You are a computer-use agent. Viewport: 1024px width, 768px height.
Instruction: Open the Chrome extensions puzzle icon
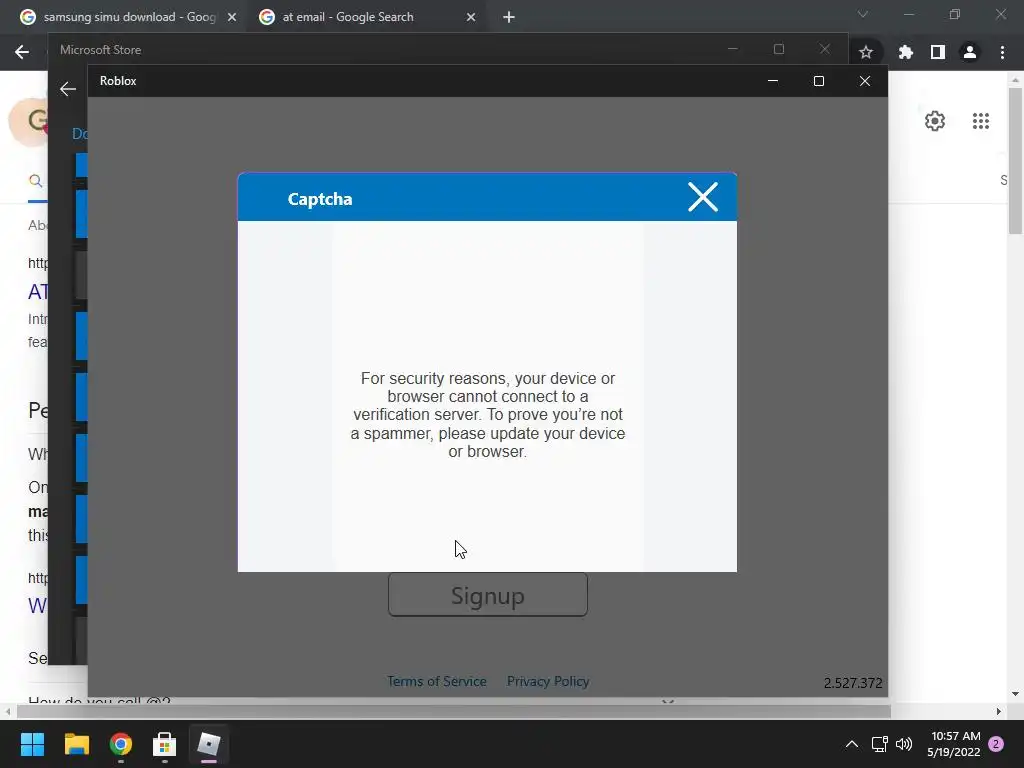(906, 52)
